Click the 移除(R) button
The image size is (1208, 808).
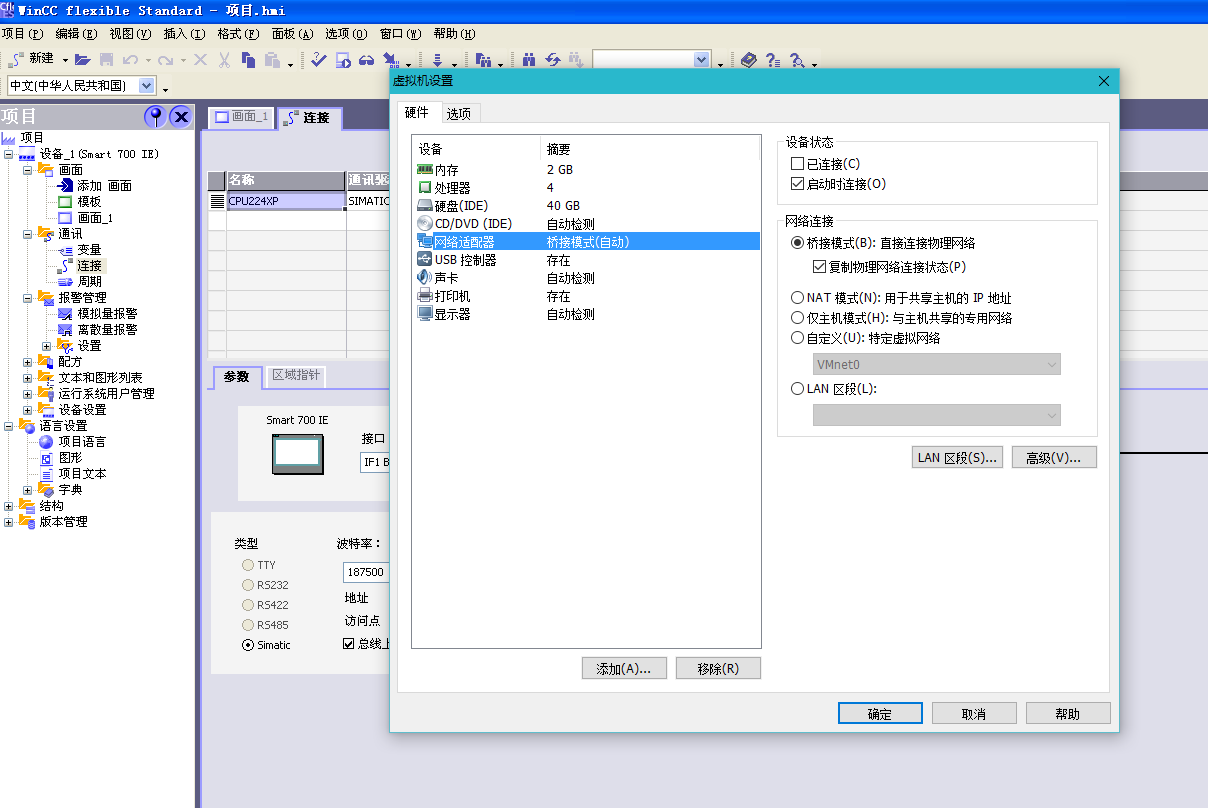[x=718, y=668]
